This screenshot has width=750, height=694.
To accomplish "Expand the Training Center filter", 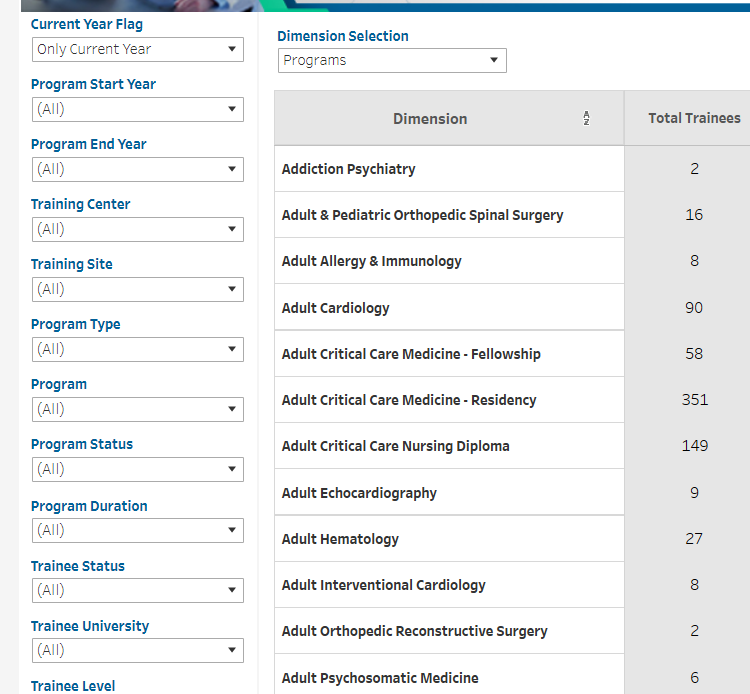I will 137,229.
